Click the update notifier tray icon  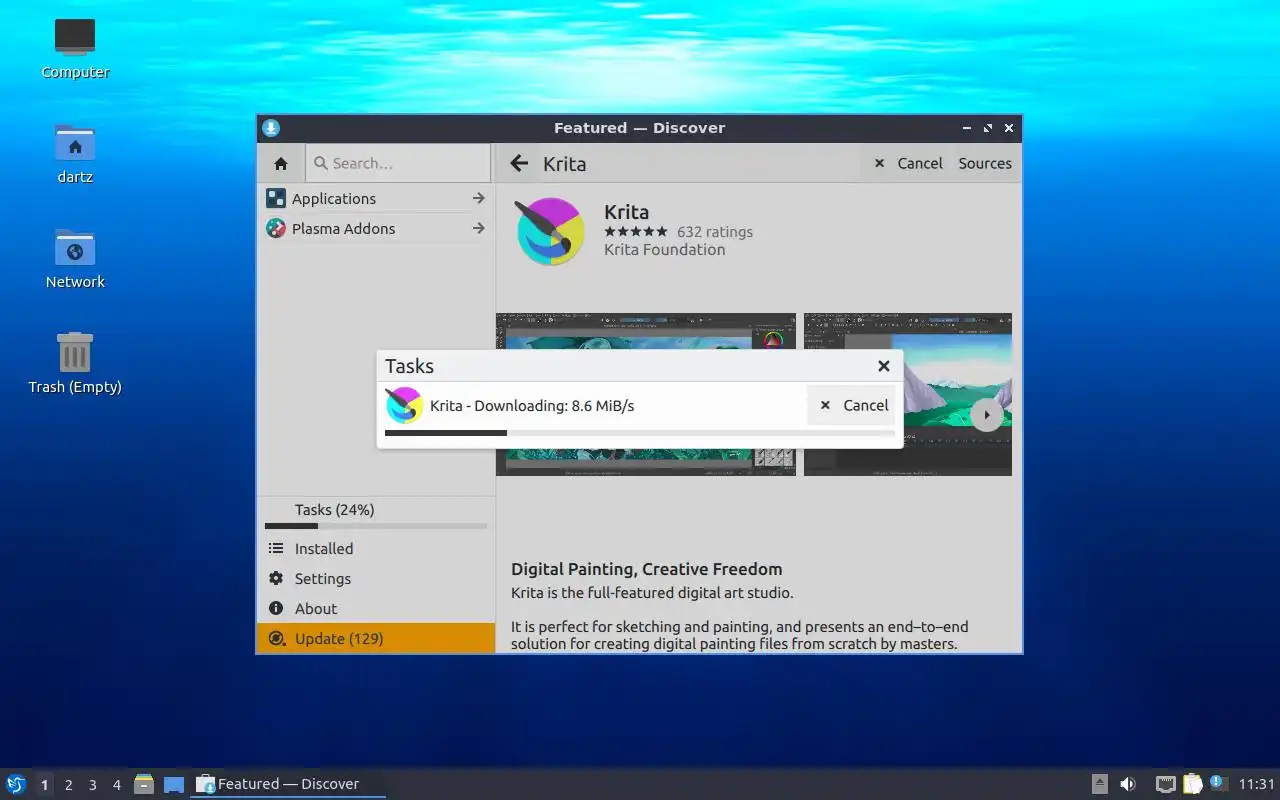pyautogui.click(x=1217, y=783)
